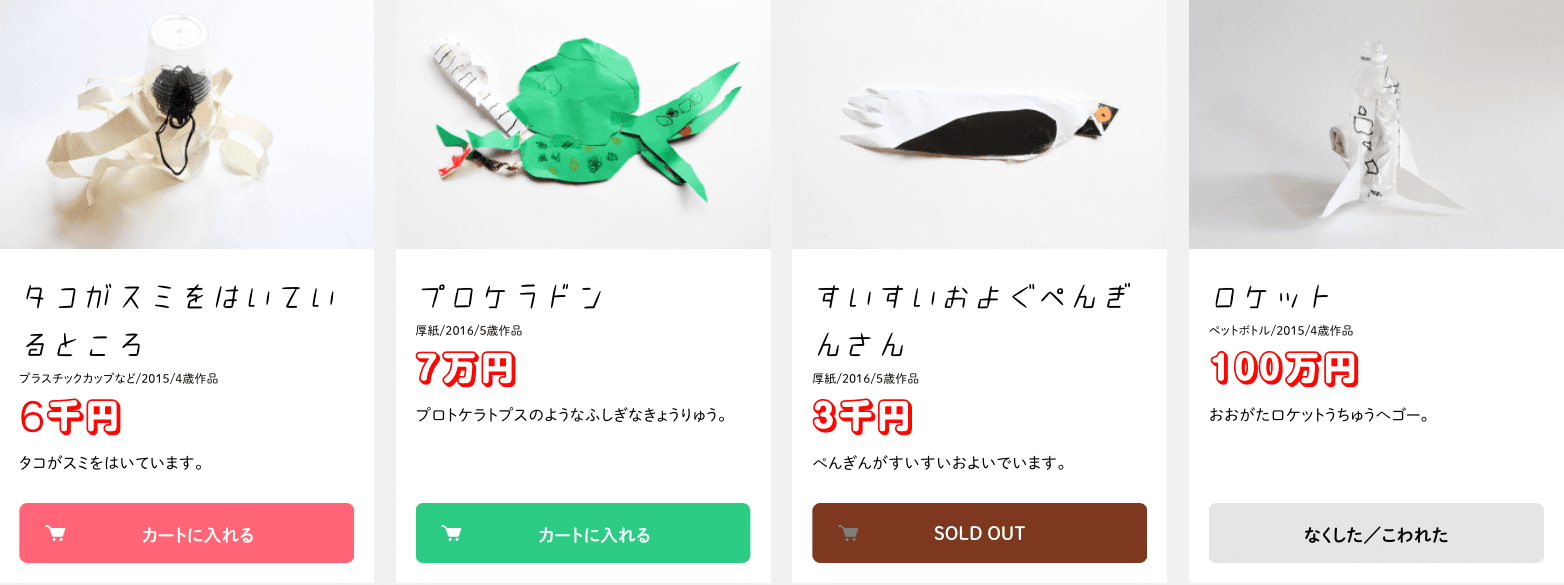1564x585 pixels.
Task: Click the cart icon on the pink button
Action: (x=56, y=534)
